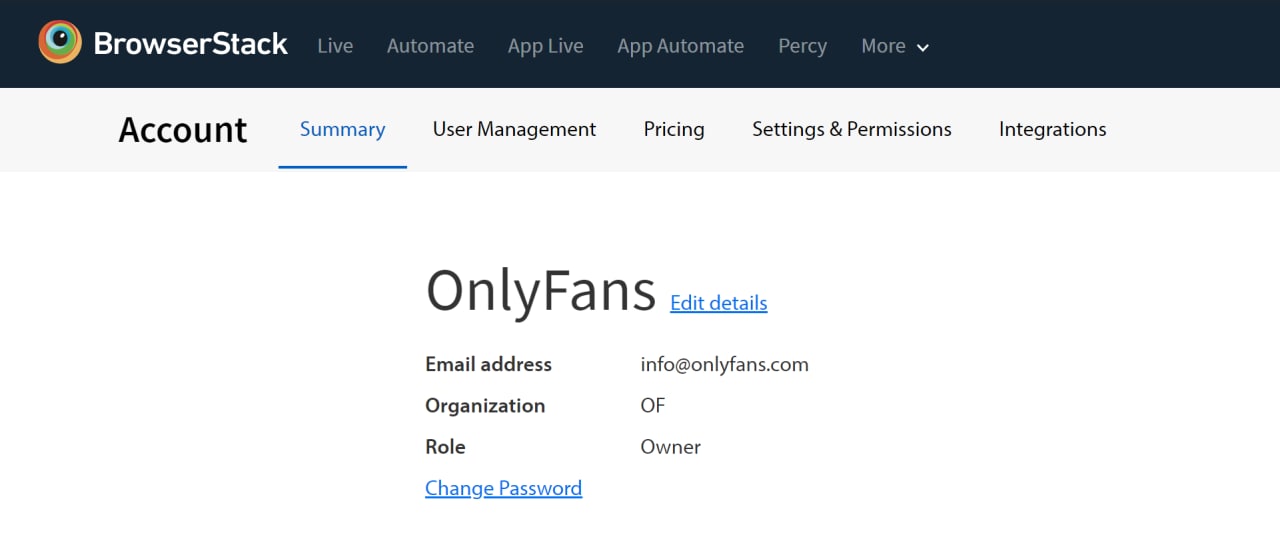Open the Pricing tab

coord(674,129)
